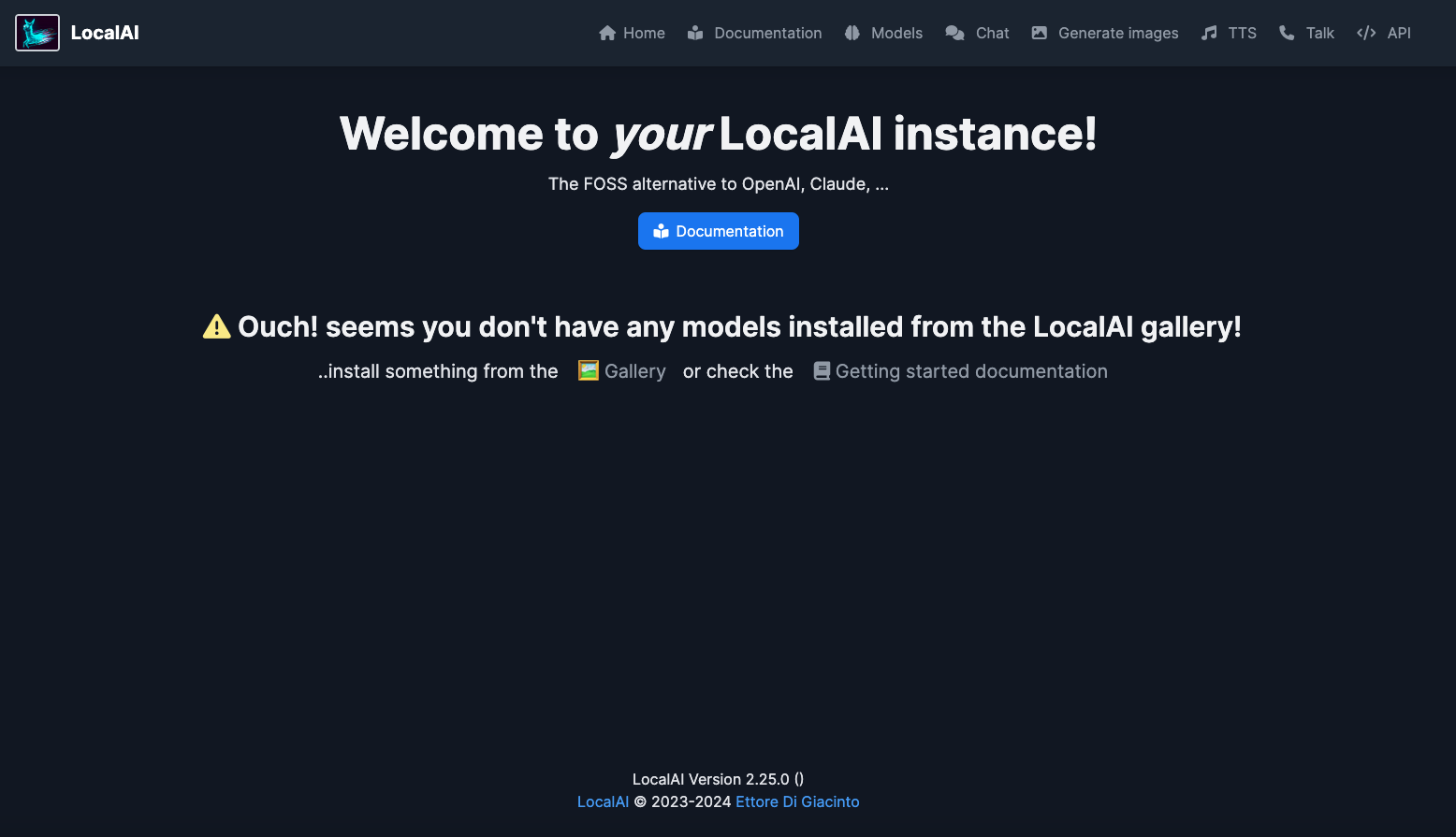Screen dimensions: 1456x837
Task: Click the LocalAI link in the footer
Action: coord(602,801)
